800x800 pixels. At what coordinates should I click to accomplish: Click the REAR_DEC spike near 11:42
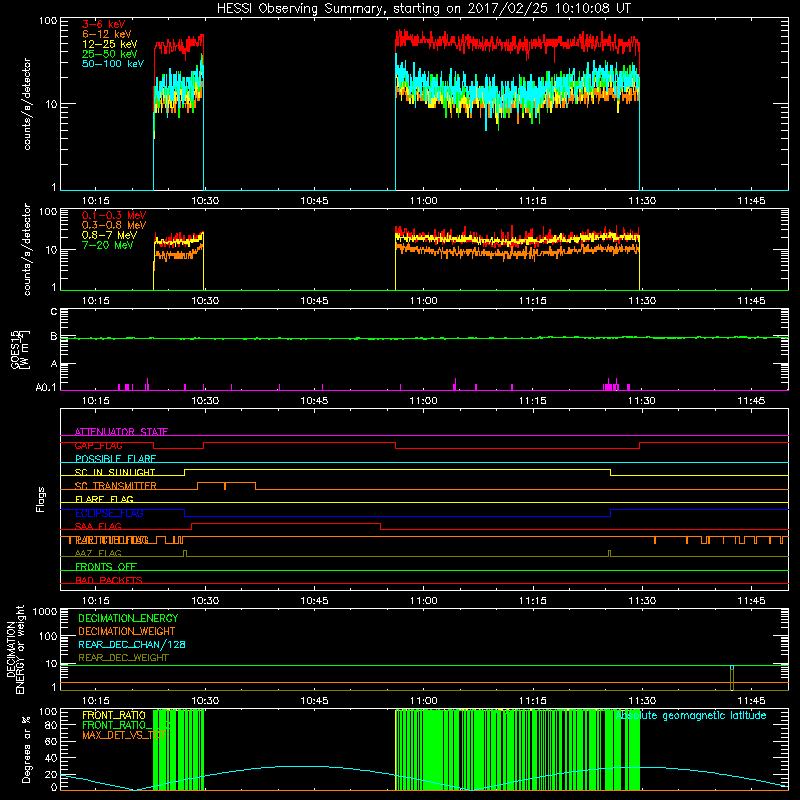tap(732, 678)
